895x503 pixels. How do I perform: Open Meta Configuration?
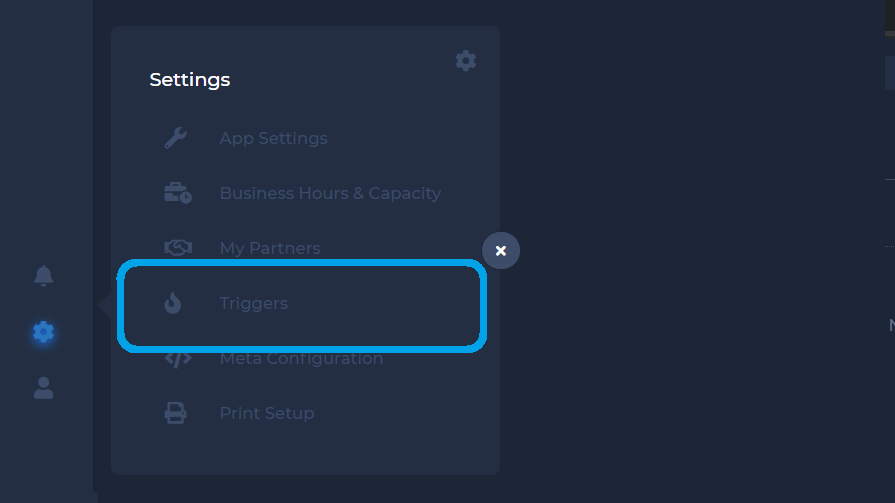click(301, 359)
